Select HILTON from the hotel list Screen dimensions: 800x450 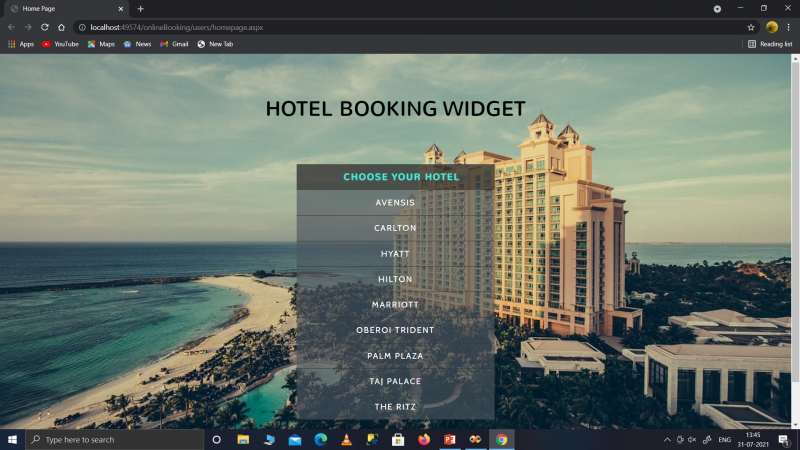point(395,279)
